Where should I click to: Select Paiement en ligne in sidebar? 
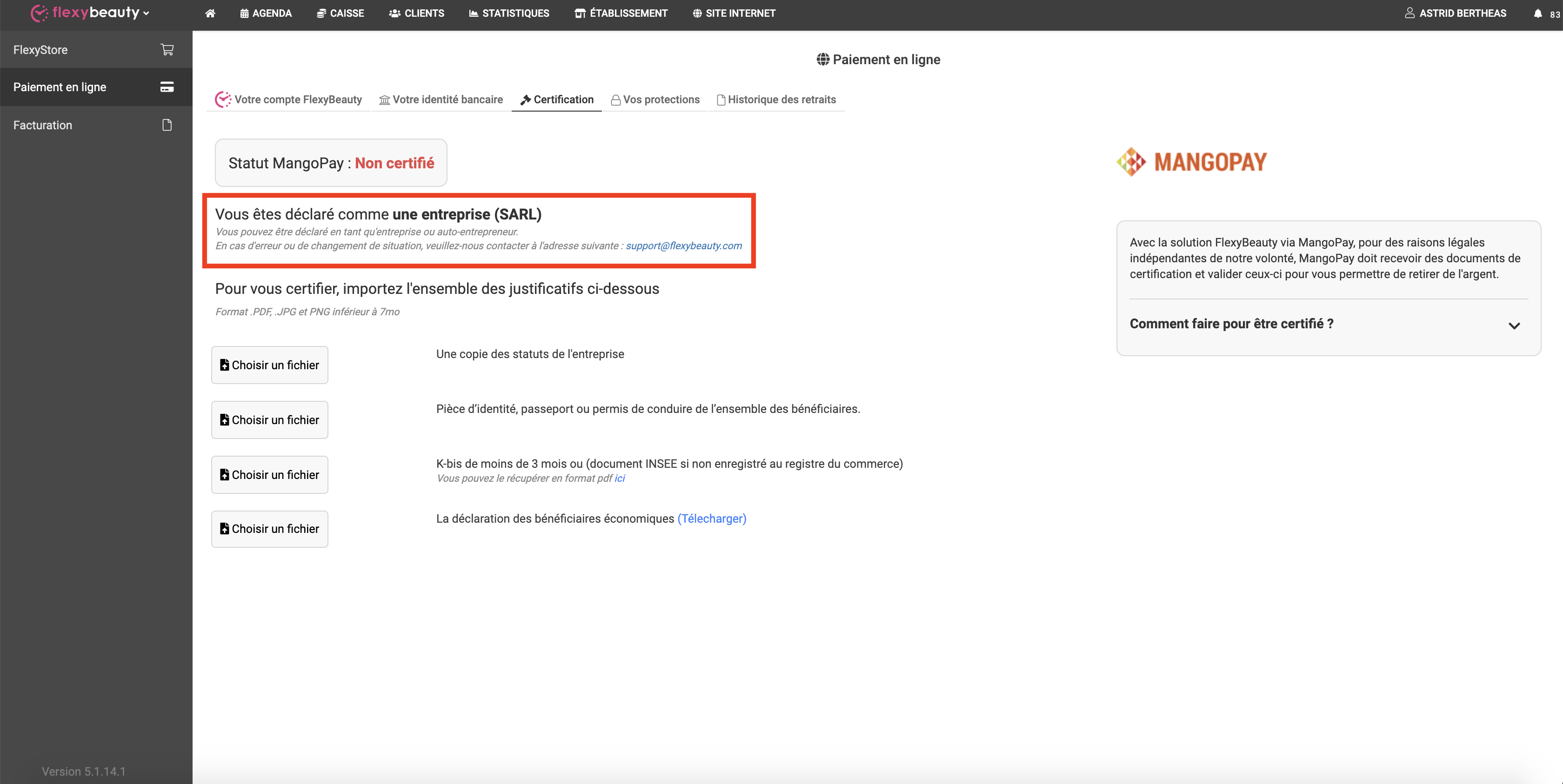[x=96, y=86]
